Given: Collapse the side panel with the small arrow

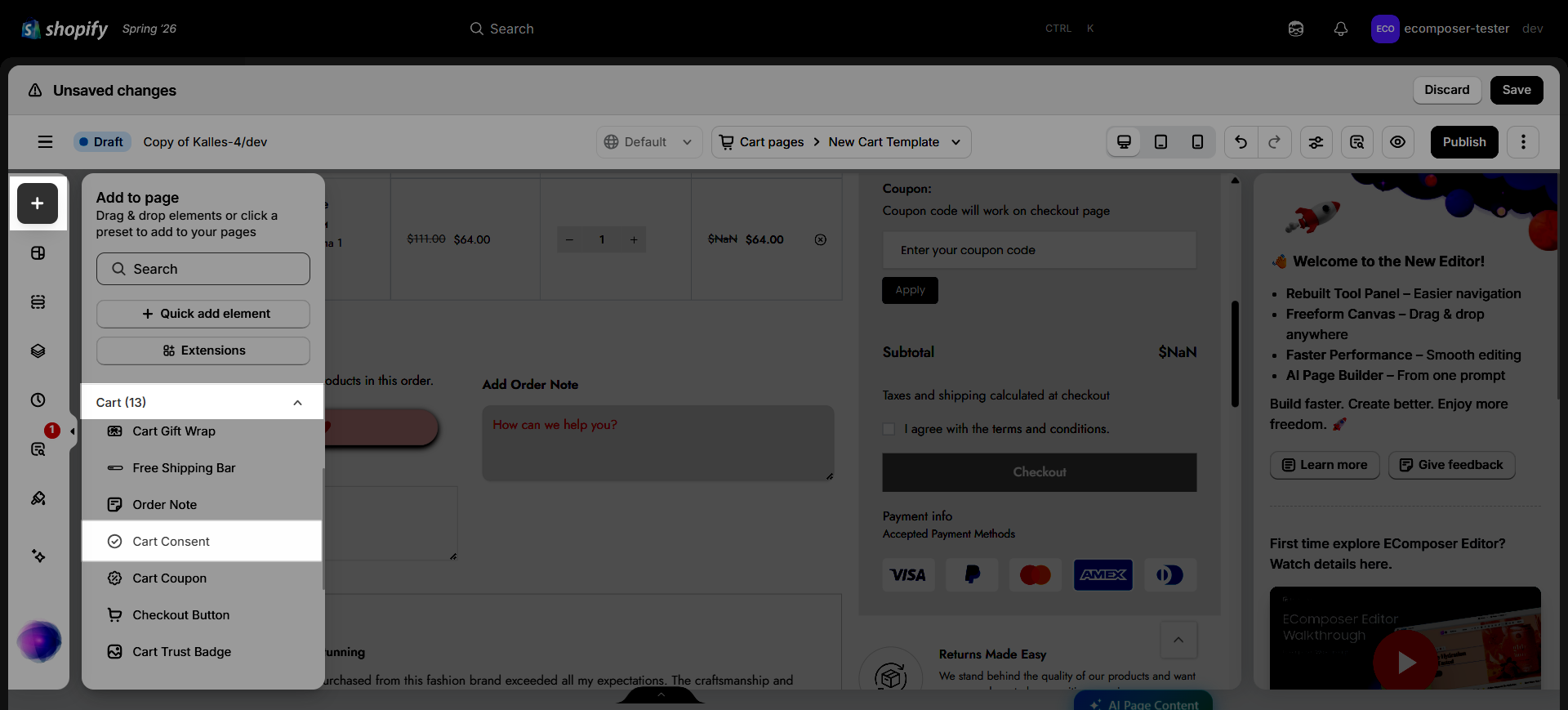Looking at the screenshot, I should [73, 431].
